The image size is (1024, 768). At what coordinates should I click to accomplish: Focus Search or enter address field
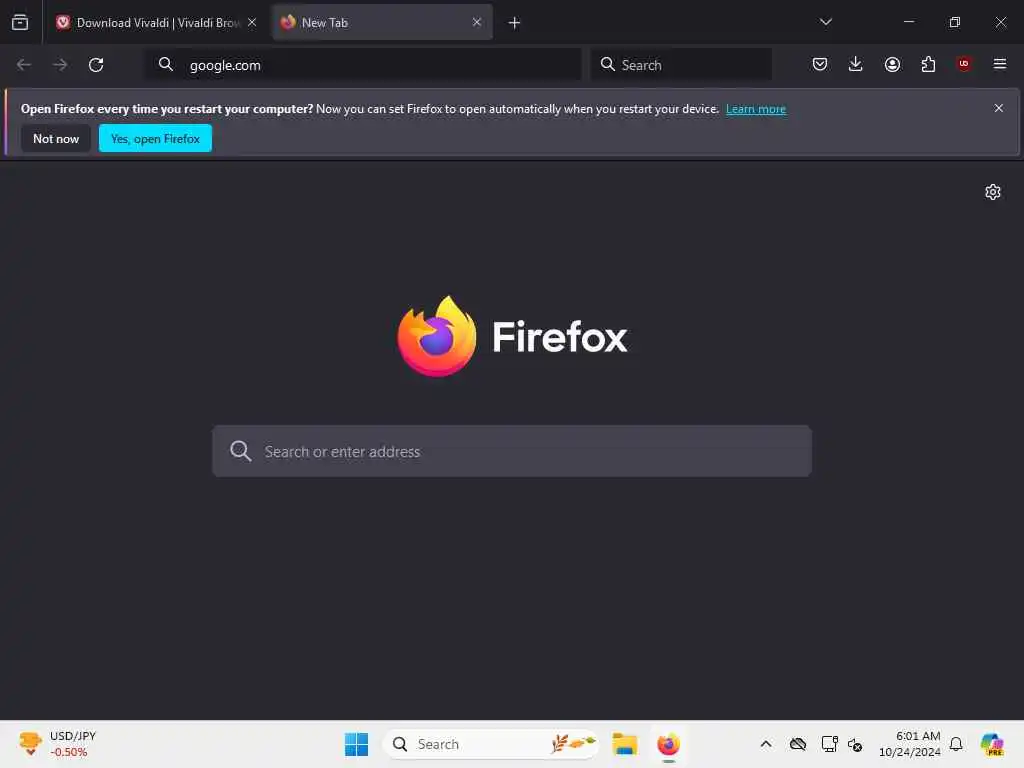pyautogui.click(x=512, y=451)
